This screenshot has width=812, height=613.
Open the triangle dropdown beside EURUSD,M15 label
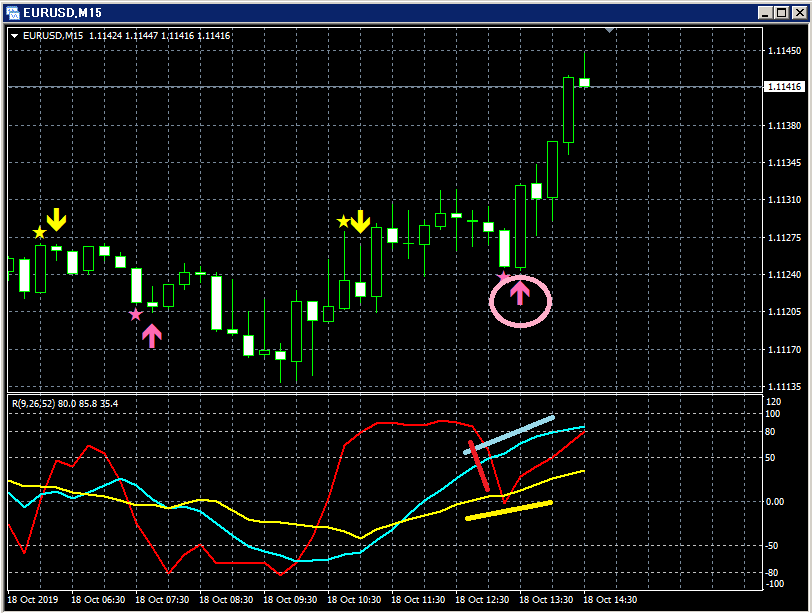click(x=14, y=36)
